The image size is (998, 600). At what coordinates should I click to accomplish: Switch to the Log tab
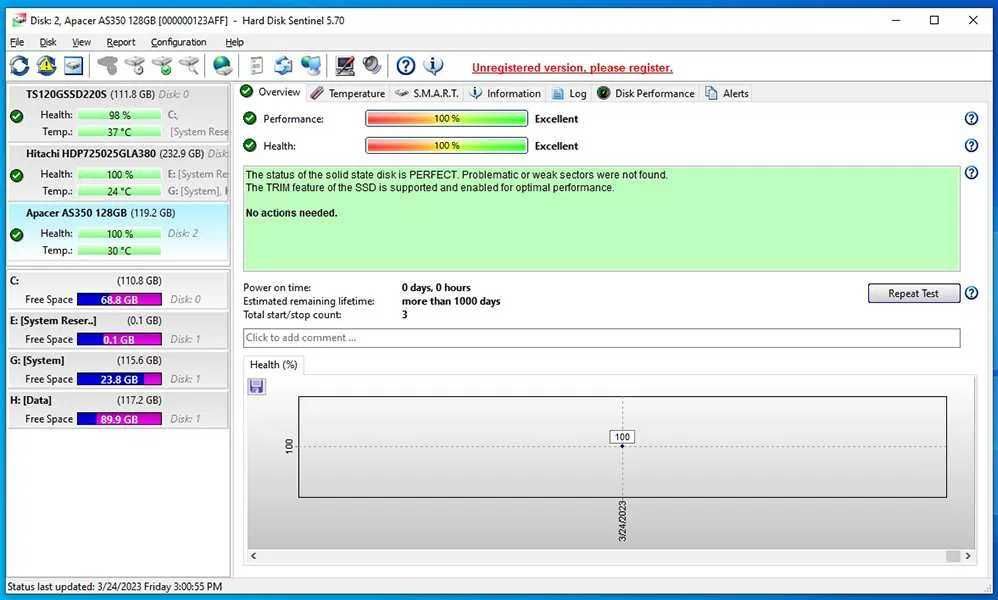pyautogui.click(x=569, y=94)
